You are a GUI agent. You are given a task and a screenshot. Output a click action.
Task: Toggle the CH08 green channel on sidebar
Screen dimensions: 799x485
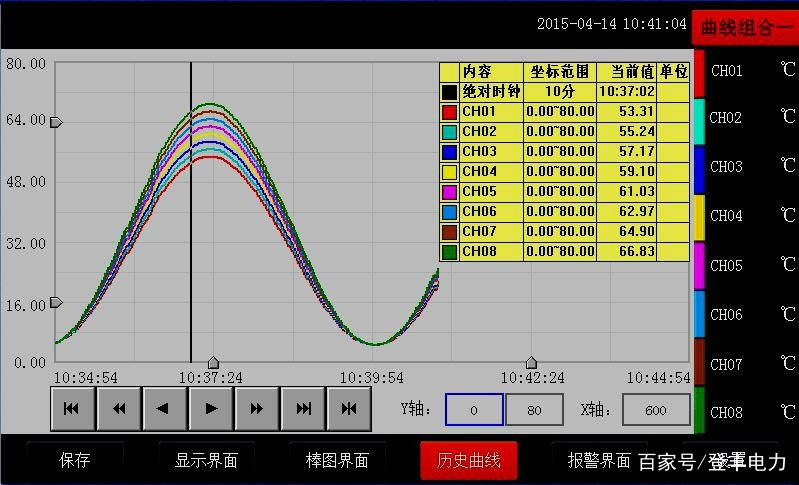(x=699, y=411)
